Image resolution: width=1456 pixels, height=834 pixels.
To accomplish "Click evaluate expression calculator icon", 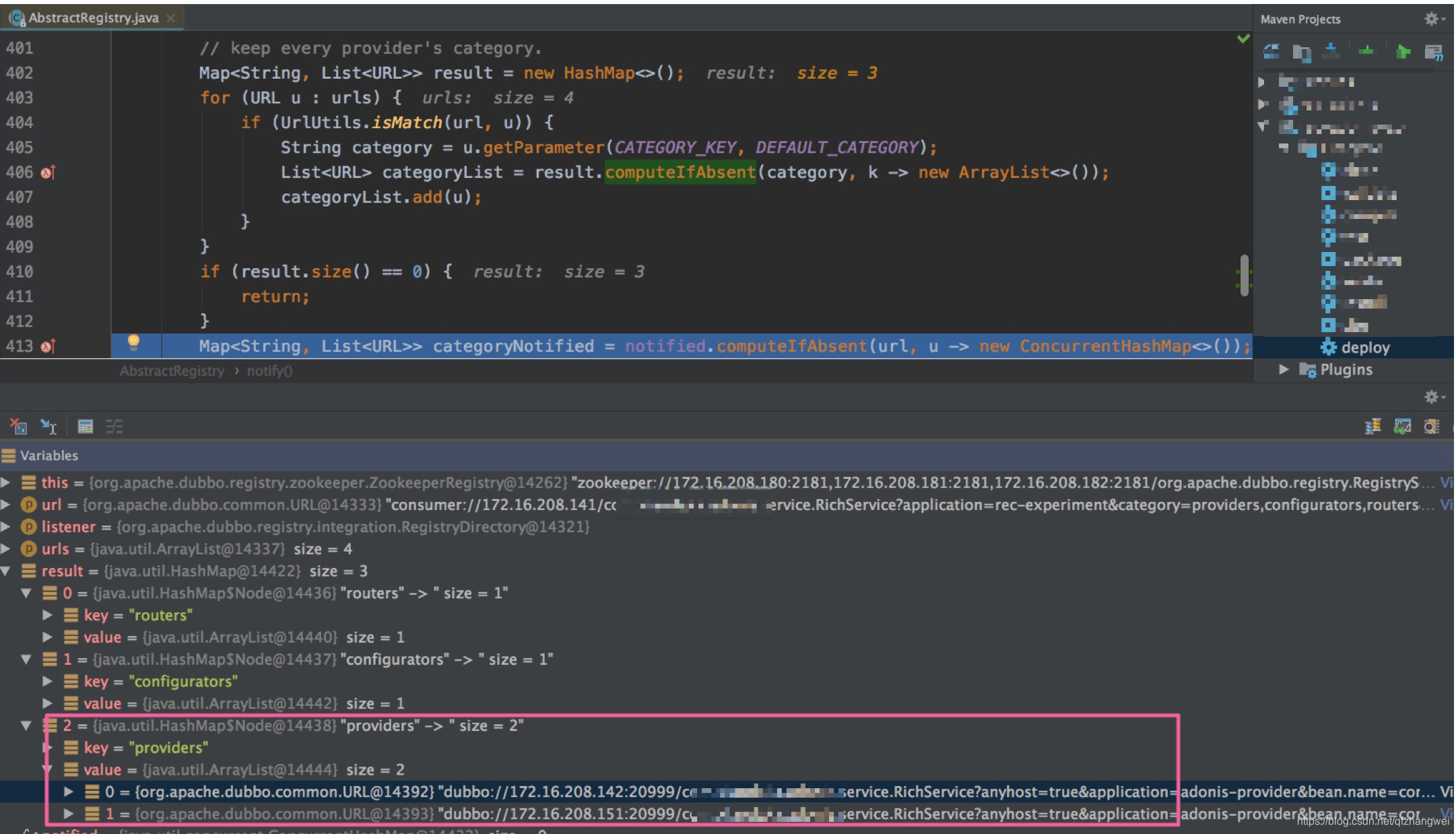I will 85,426.
